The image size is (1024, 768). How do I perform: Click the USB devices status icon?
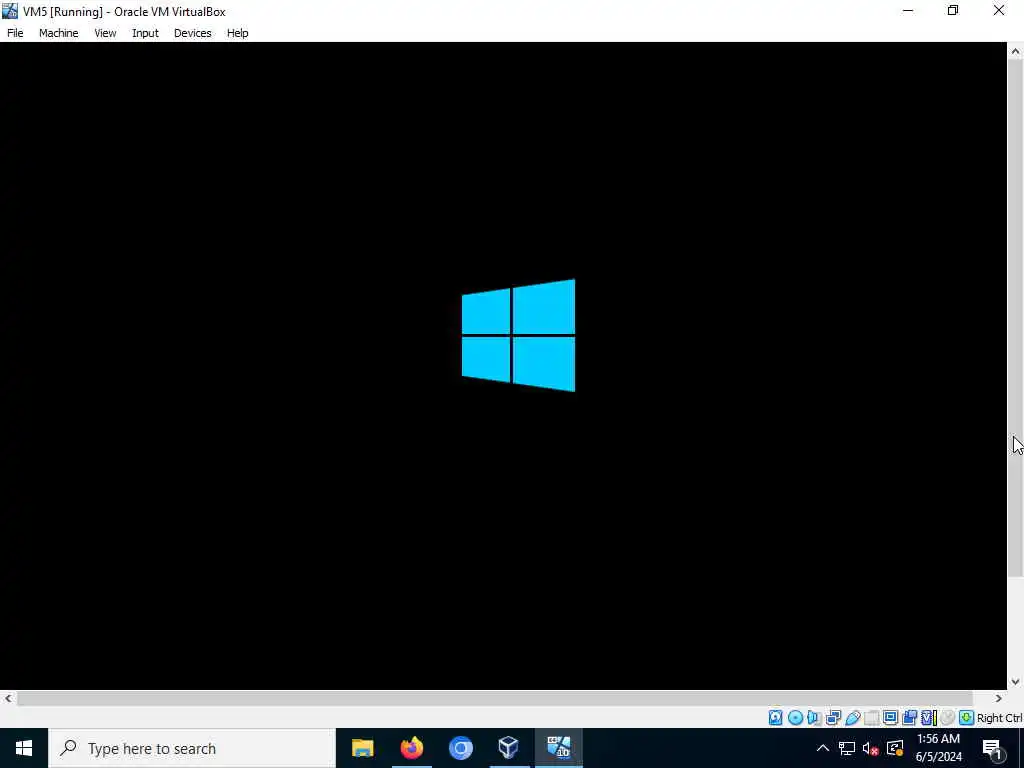tap(852, 718)
